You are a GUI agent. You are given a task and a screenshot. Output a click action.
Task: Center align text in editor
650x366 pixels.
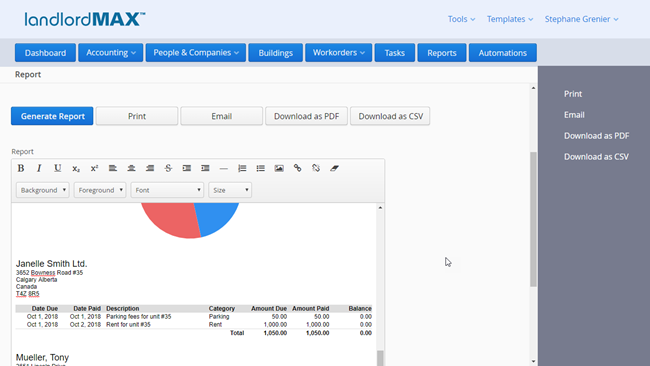[131, 168]
